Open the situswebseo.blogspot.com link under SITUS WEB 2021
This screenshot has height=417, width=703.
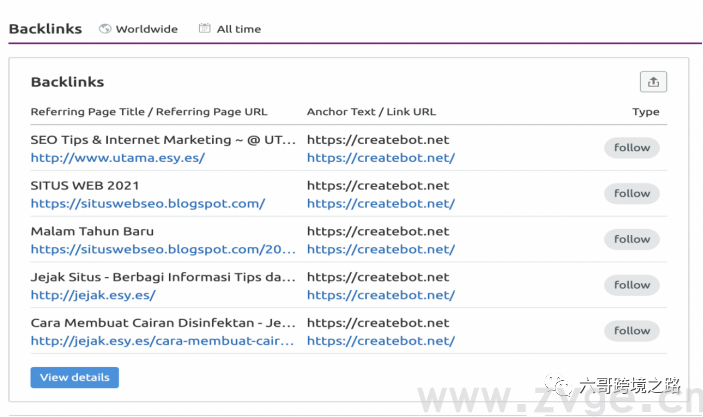pyautogui.click(x=148, y=204)
